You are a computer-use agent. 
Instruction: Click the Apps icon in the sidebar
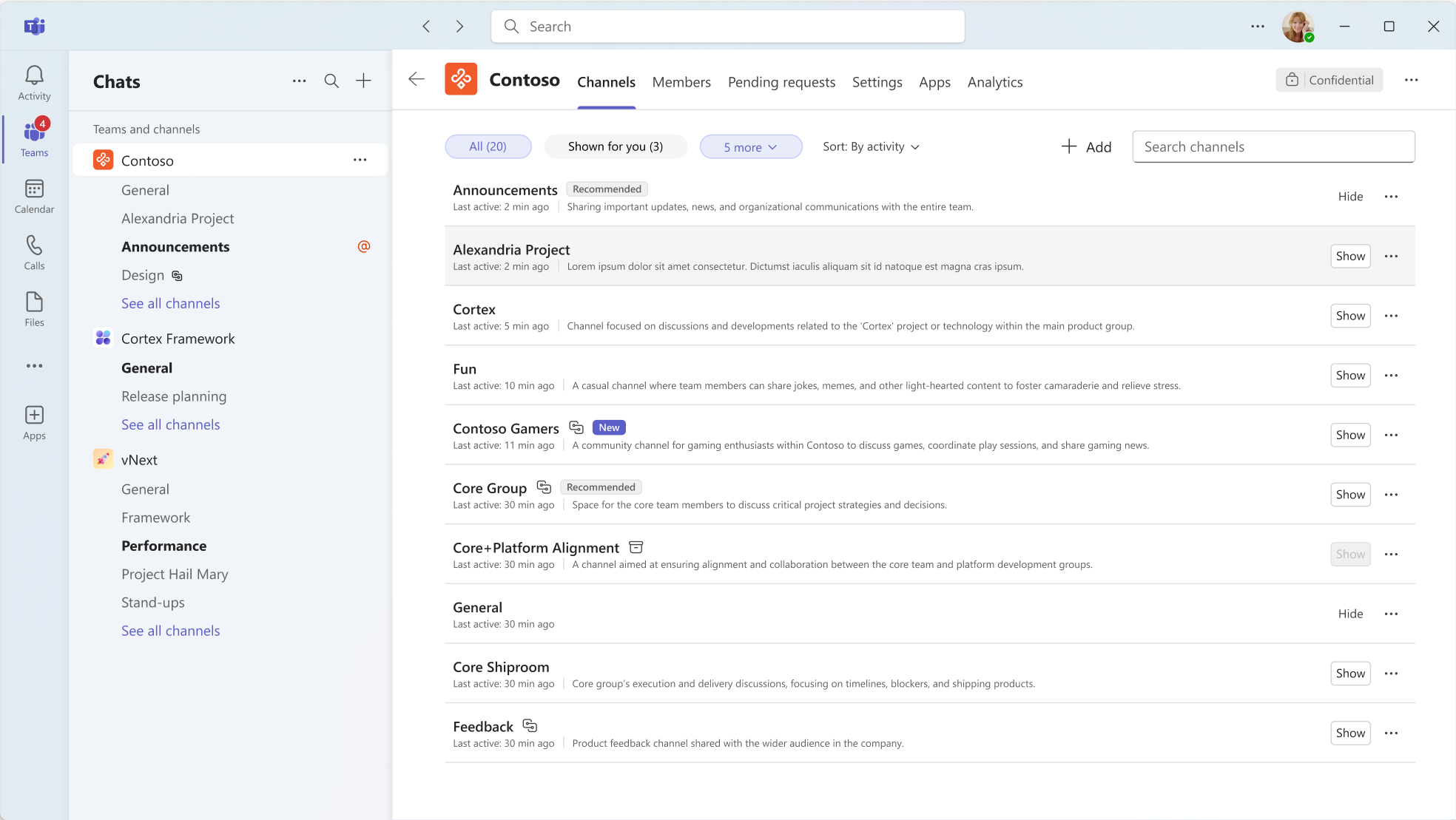(x=33, y=415)
